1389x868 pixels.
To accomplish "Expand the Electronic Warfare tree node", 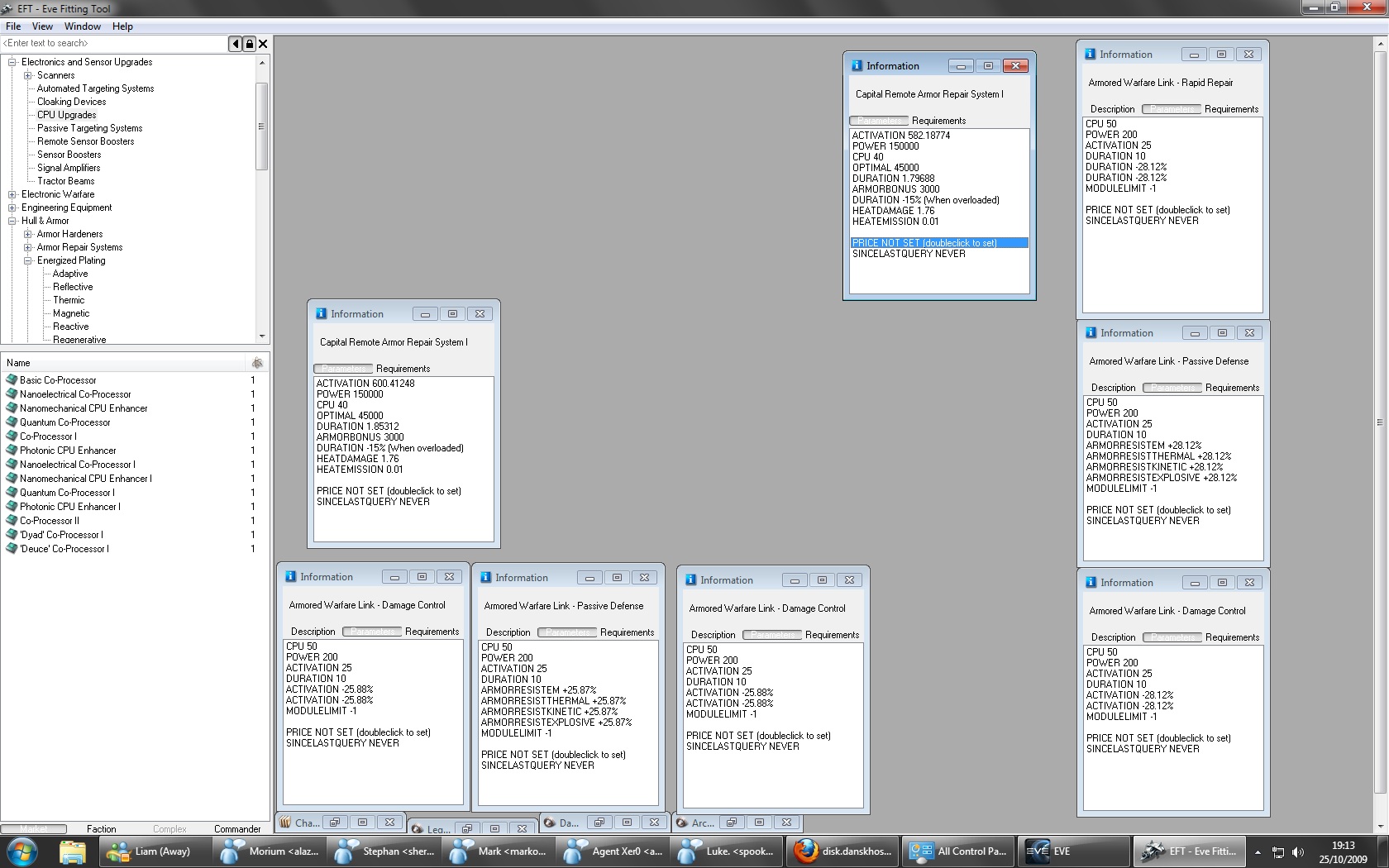I will tap(12, 194).
